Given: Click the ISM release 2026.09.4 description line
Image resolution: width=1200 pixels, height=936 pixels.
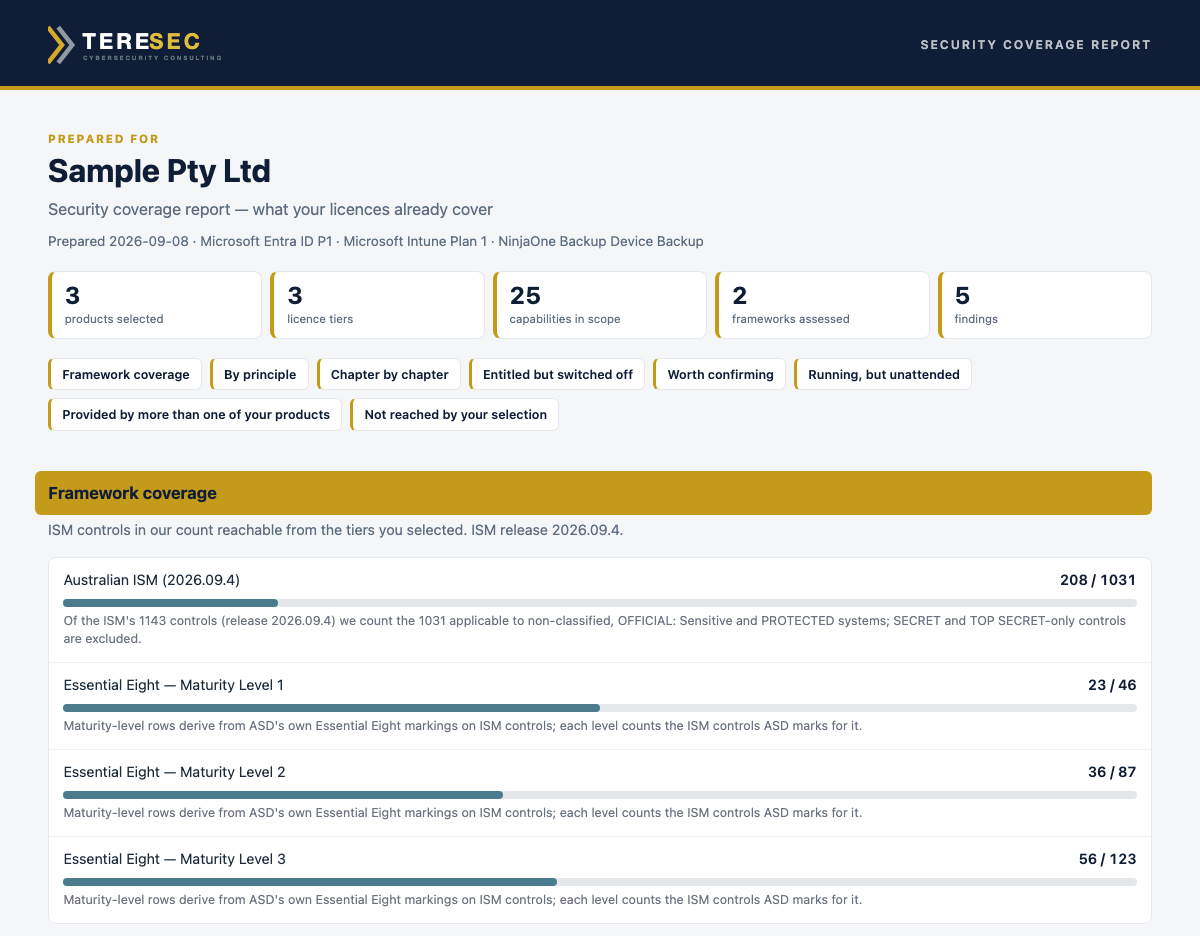Looking at the screenshot, I should (x=336, y=530).
